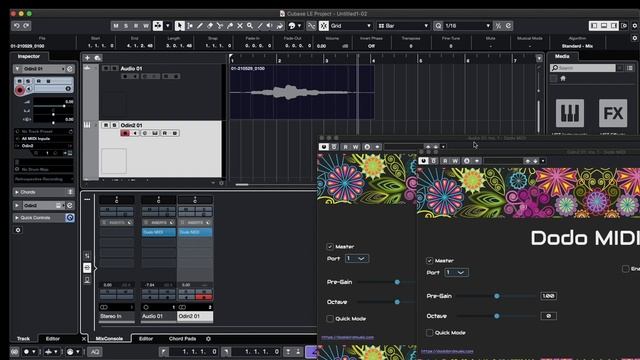Open Port dropdown in front Dodo MIDI window
Screen dimensions: 640x360
point(456,272)
